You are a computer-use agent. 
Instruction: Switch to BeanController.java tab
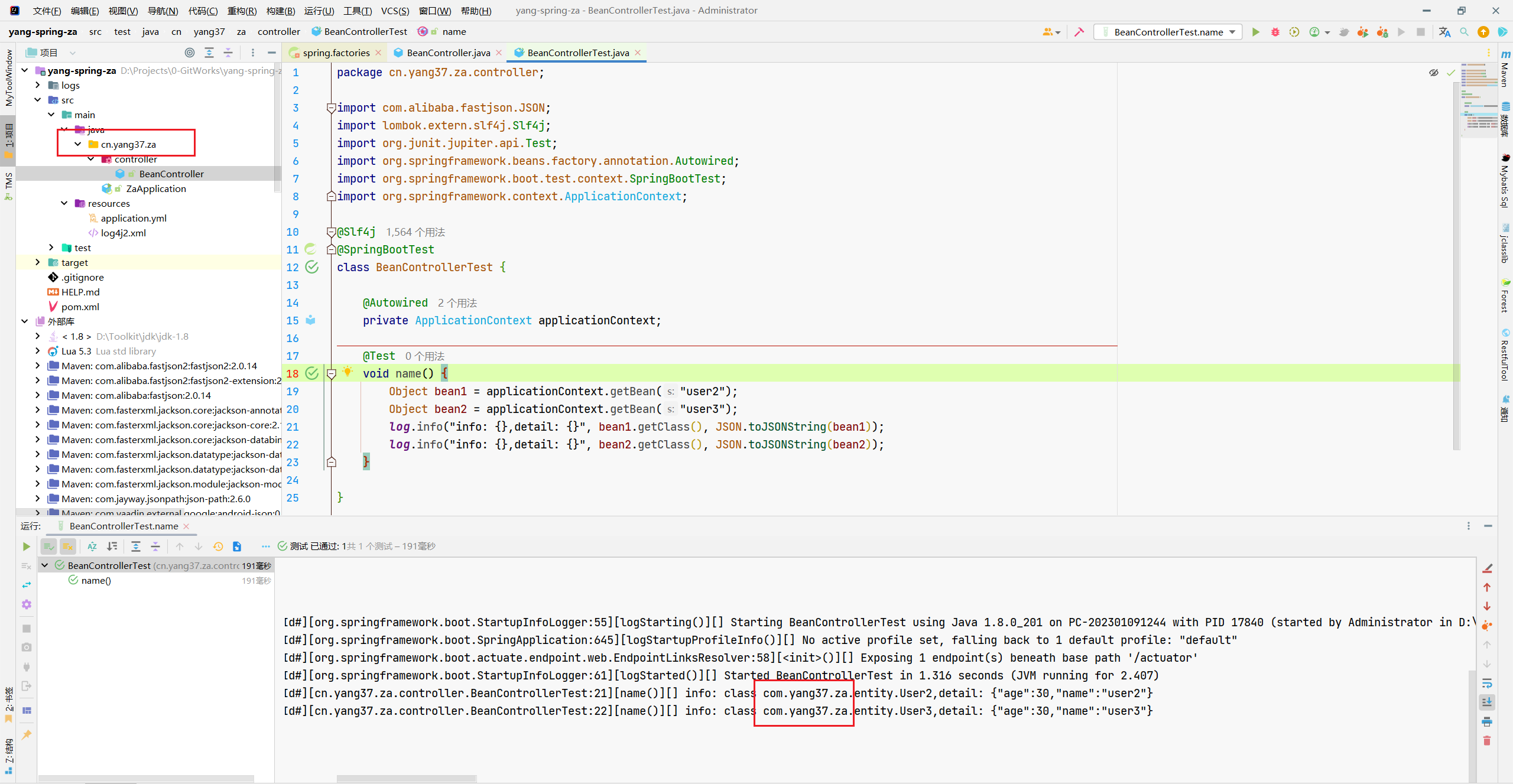[449, 53]
